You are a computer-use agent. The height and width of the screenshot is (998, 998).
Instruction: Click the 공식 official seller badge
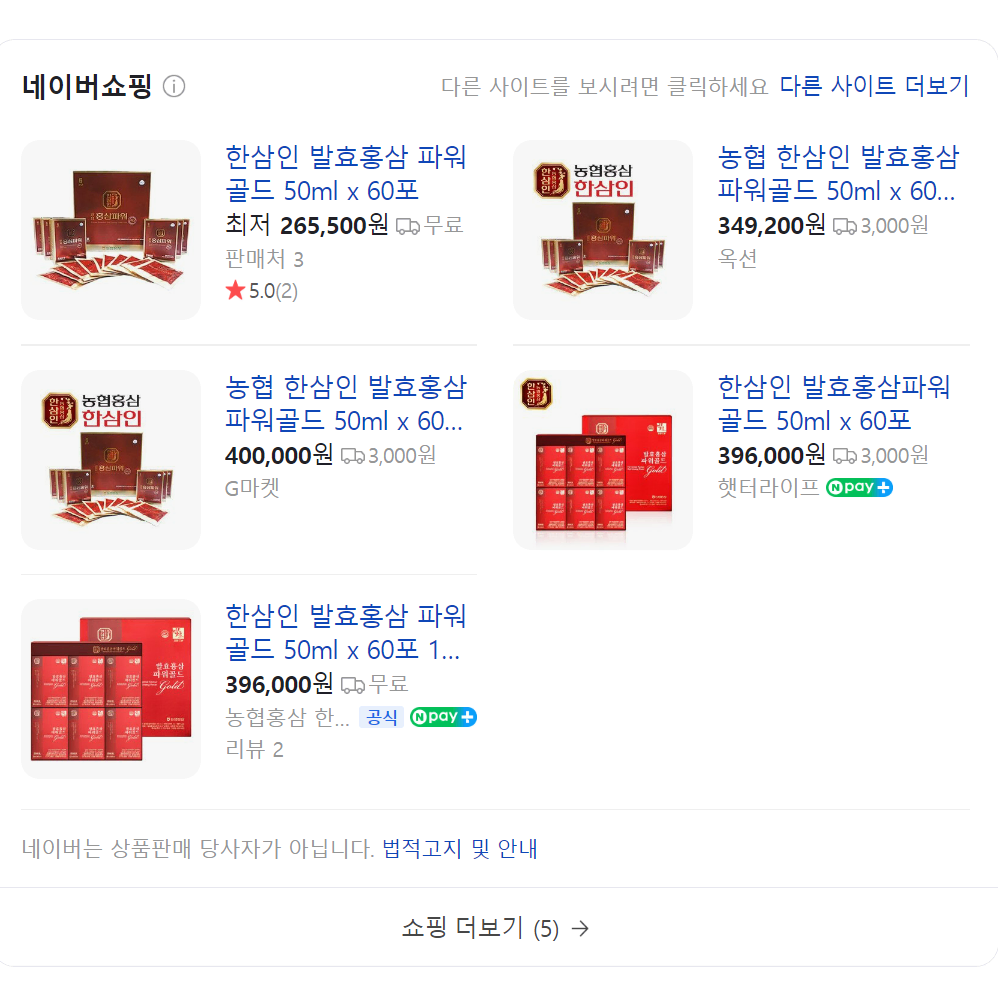pyautogui.click(x=381, y=717)
